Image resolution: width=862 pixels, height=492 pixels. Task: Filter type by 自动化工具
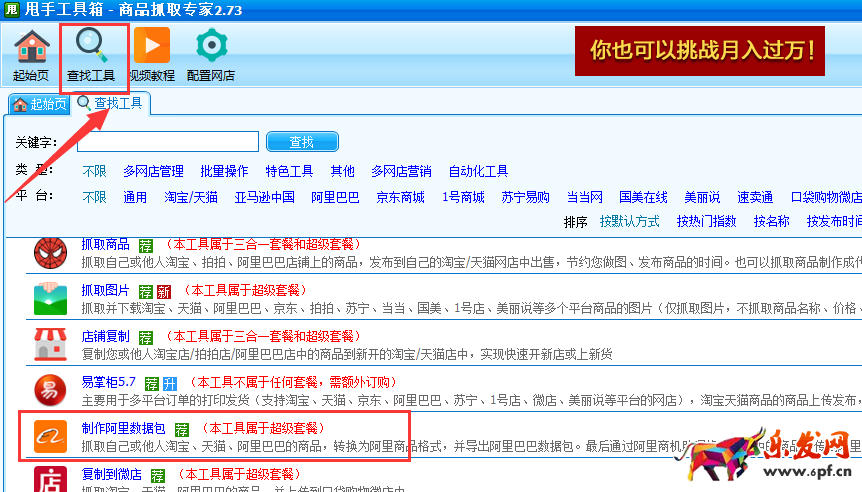pos(478,172)
